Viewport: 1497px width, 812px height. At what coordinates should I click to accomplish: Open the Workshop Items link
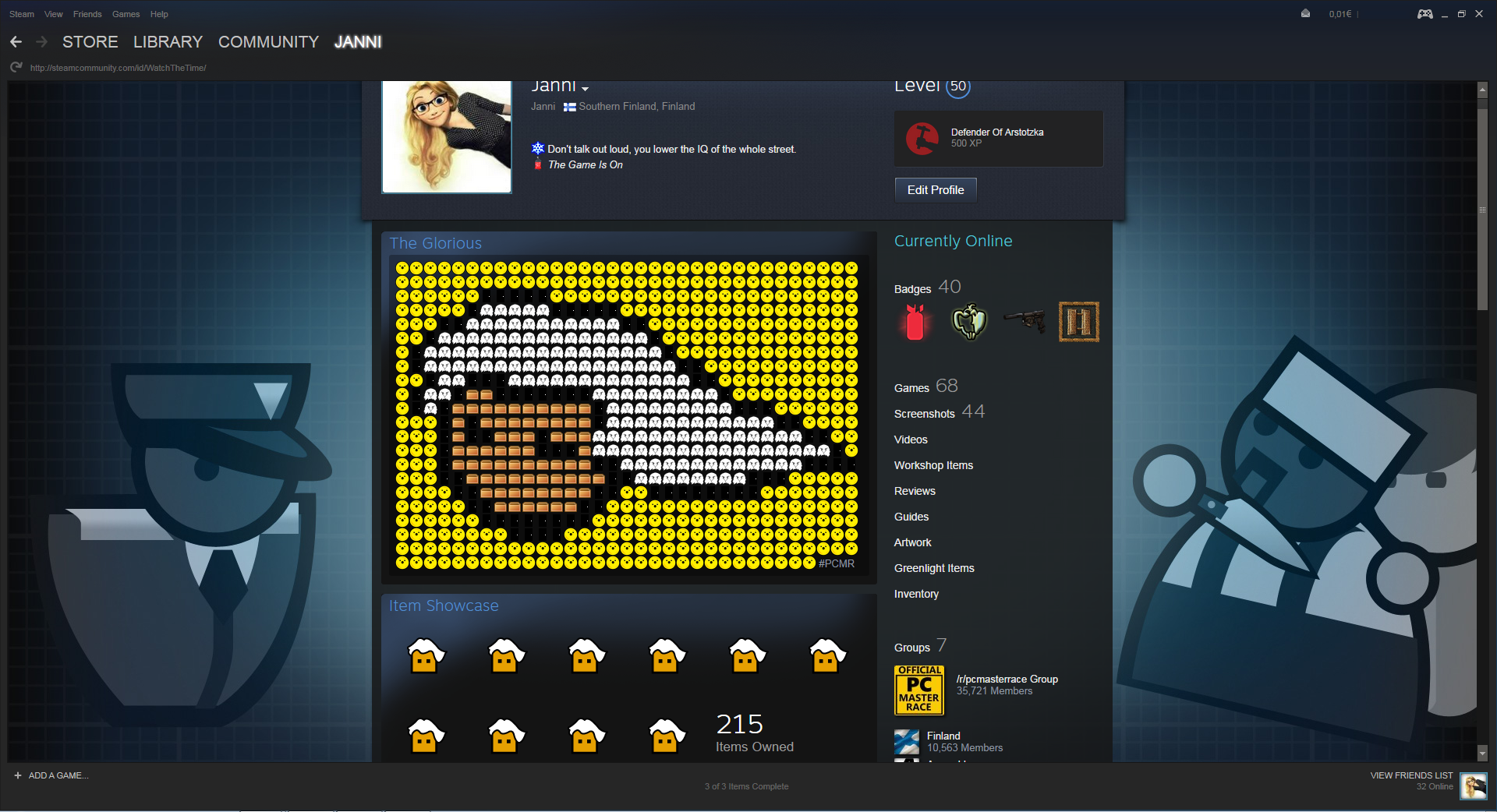coord(933,465)
